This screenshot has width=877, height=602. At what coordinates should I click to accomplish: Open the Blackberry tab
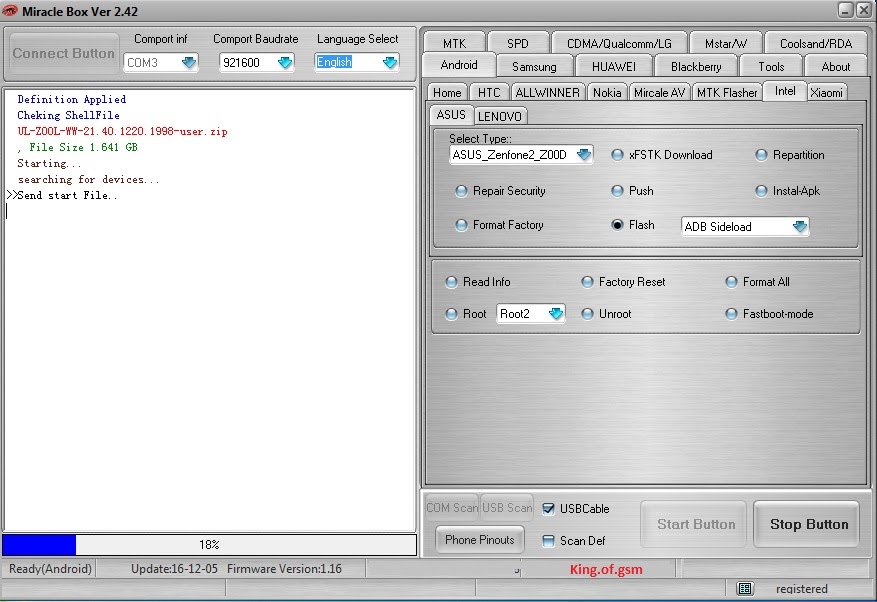pos(696,67)
